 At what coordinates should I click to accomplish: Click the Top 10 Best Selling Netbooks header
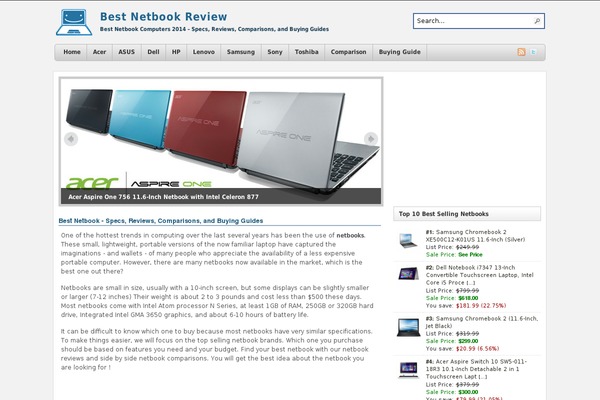point(467,214)
